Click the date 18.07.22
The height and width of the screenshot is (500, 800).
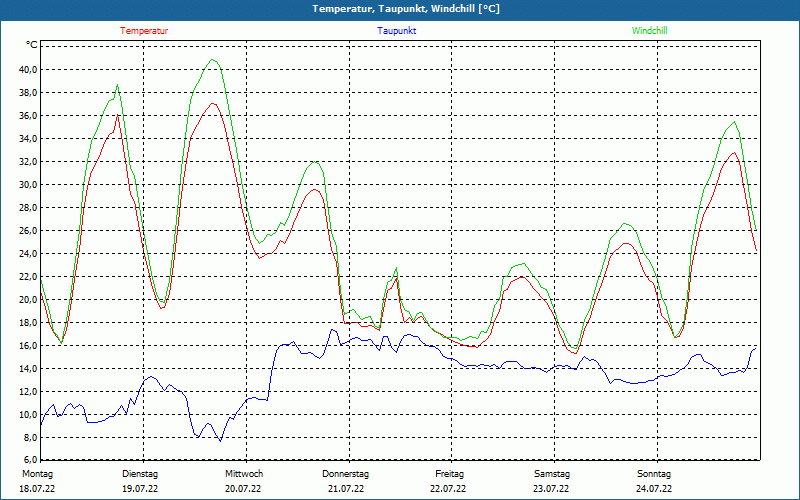(37, 489)
